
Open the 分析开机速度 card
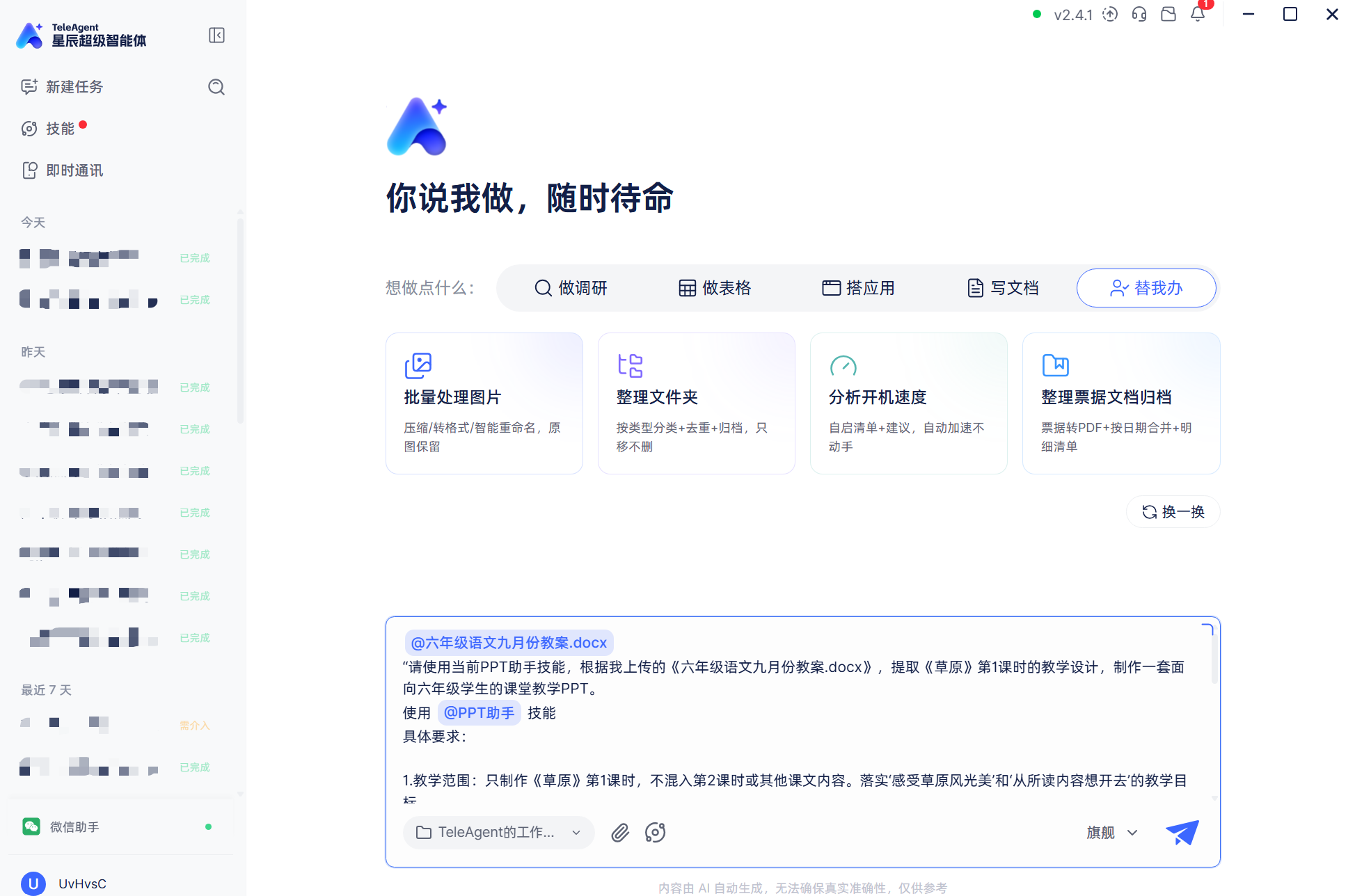coord(909,403)
